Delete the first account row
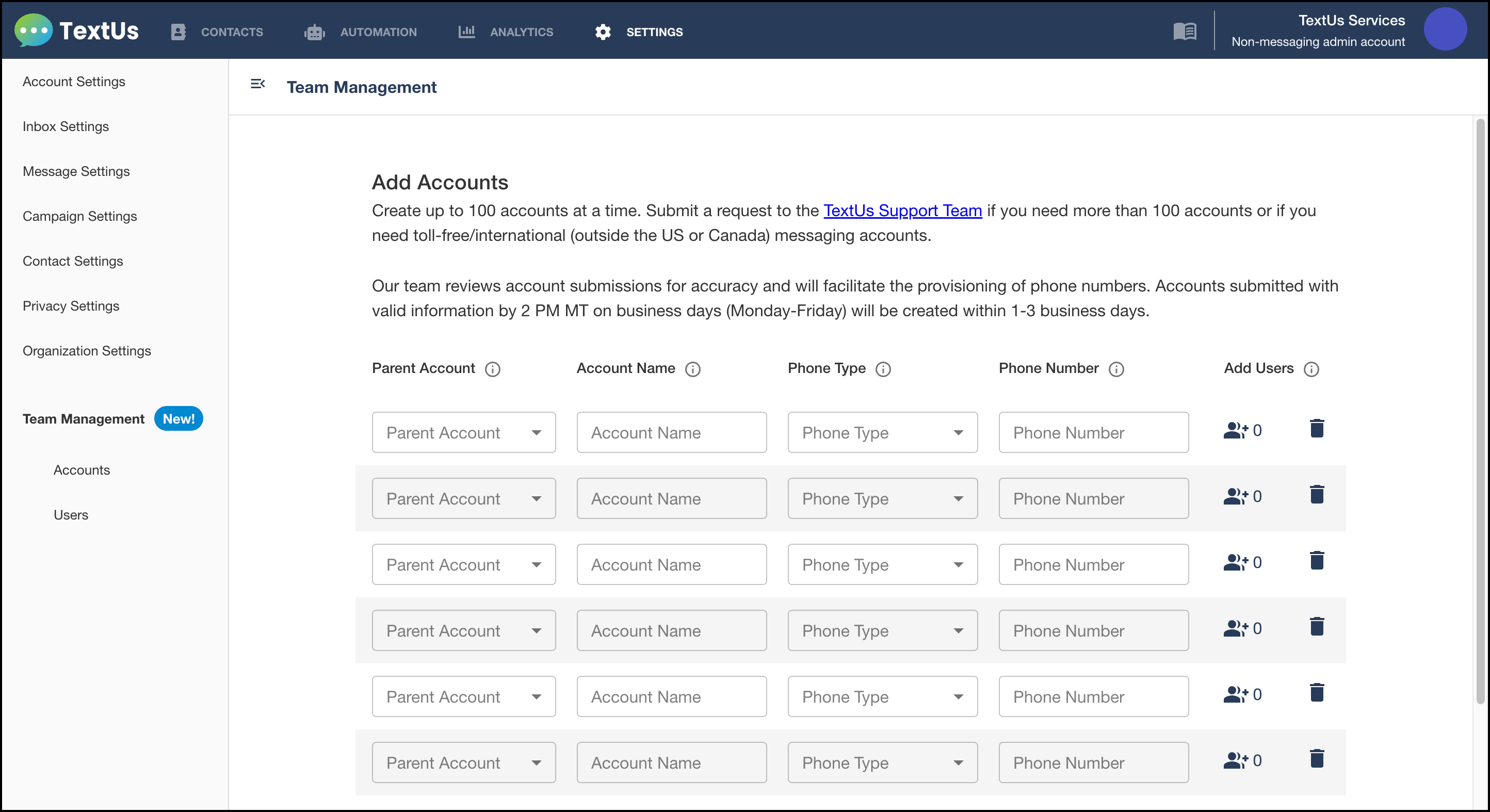 point(1317,429)
